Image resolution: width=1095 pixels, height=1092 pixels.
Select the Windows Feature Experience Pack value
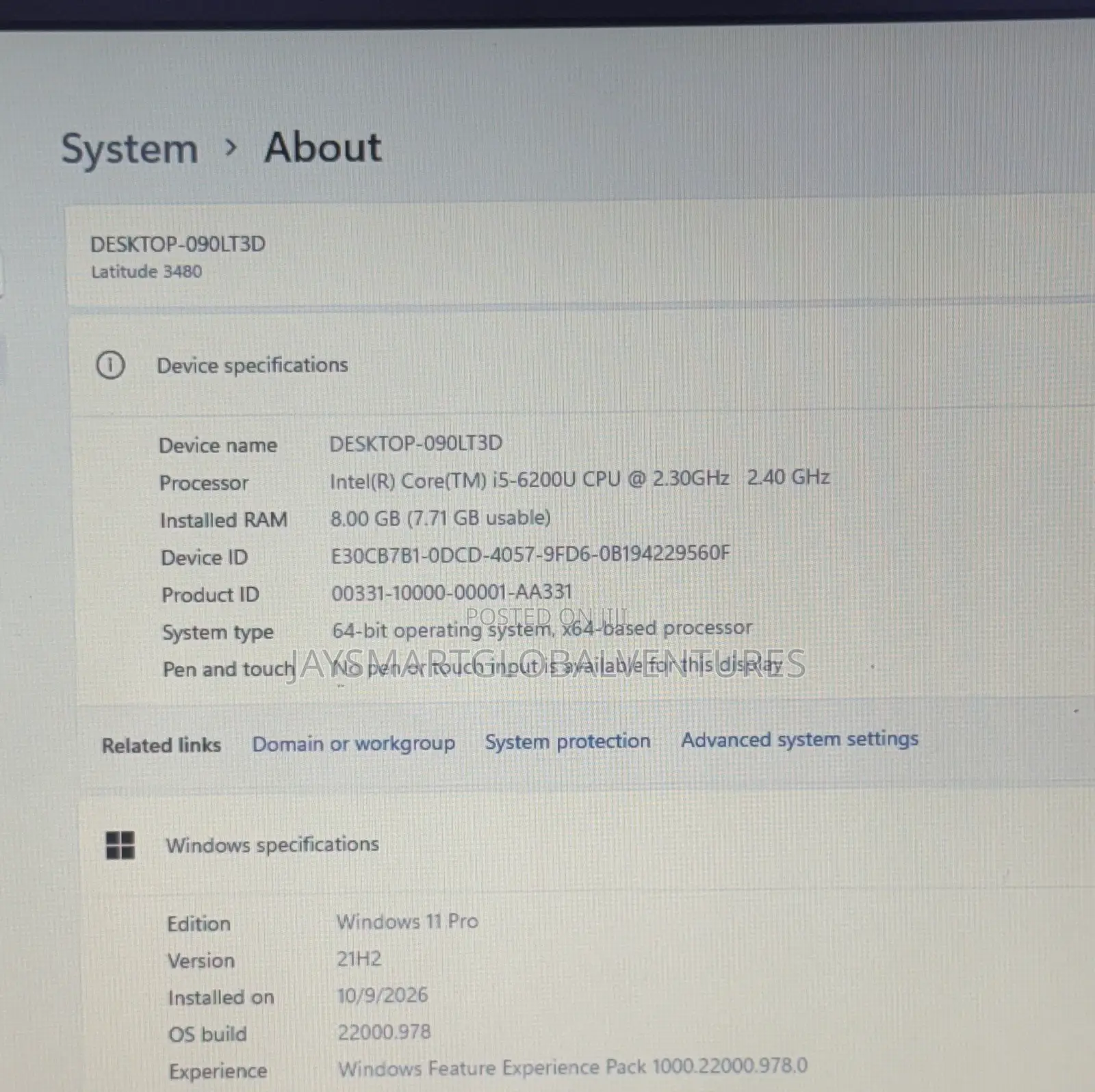coord(573,1067)
